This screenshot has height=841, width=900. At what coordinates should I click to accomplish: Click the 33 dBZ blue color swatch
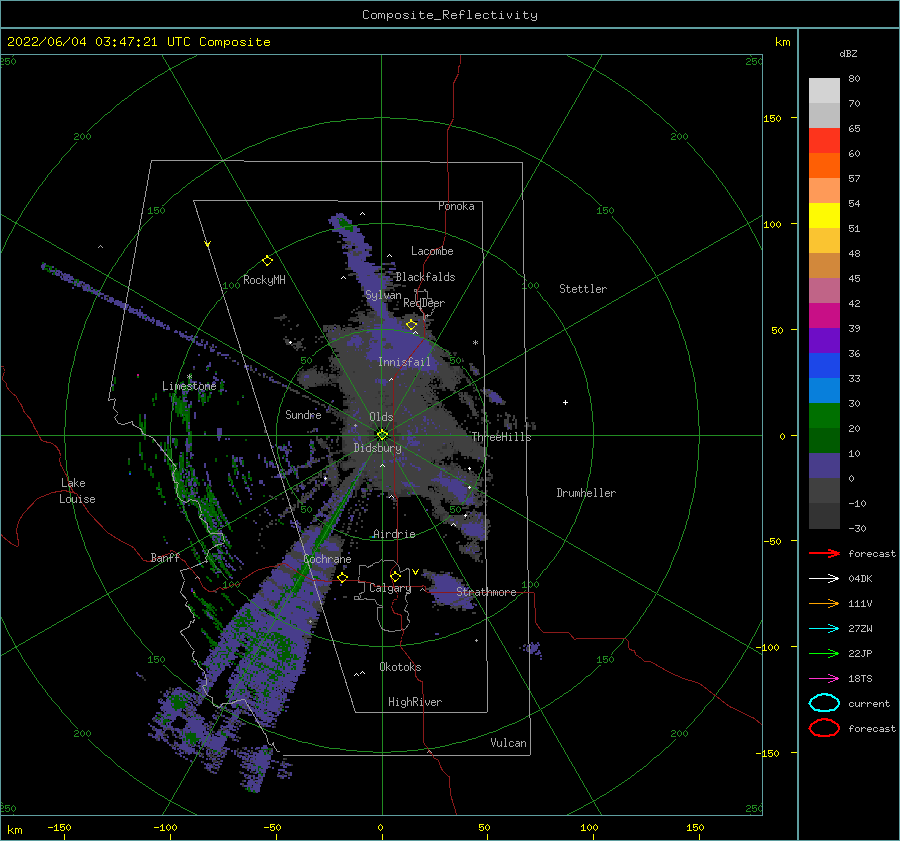point(824,390)
